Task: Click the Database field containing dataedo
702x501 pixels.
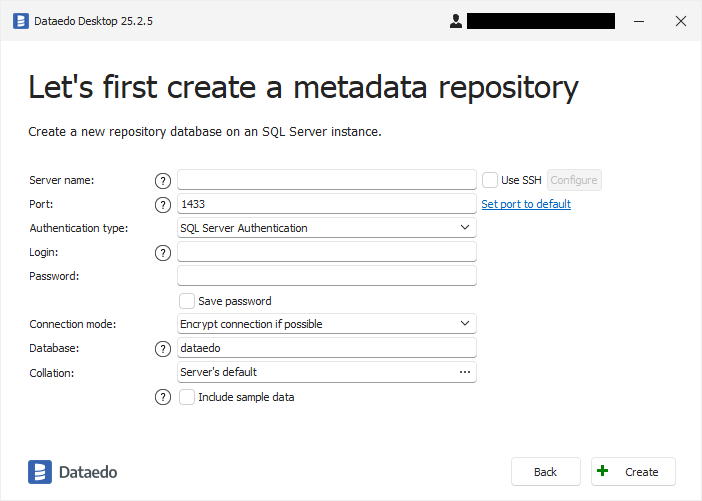Action: (327, 348)
